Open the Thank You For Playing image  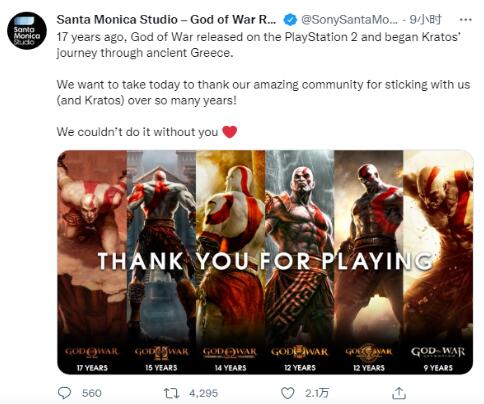coord(265,262)
